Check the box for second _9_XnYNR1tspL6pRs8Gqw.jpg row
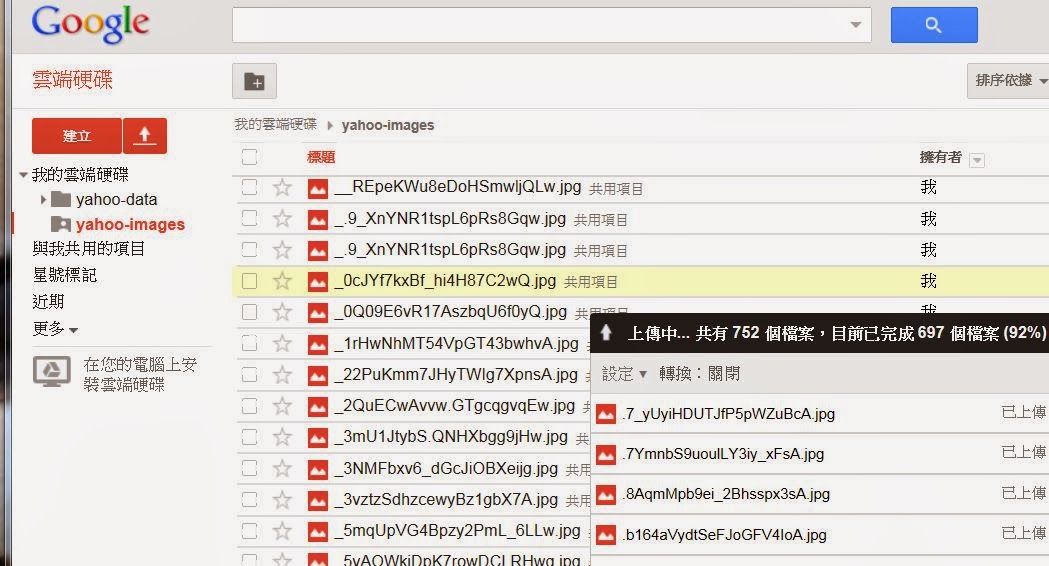Viewport: 1049px width, 566px height. (x=250, y=250)
